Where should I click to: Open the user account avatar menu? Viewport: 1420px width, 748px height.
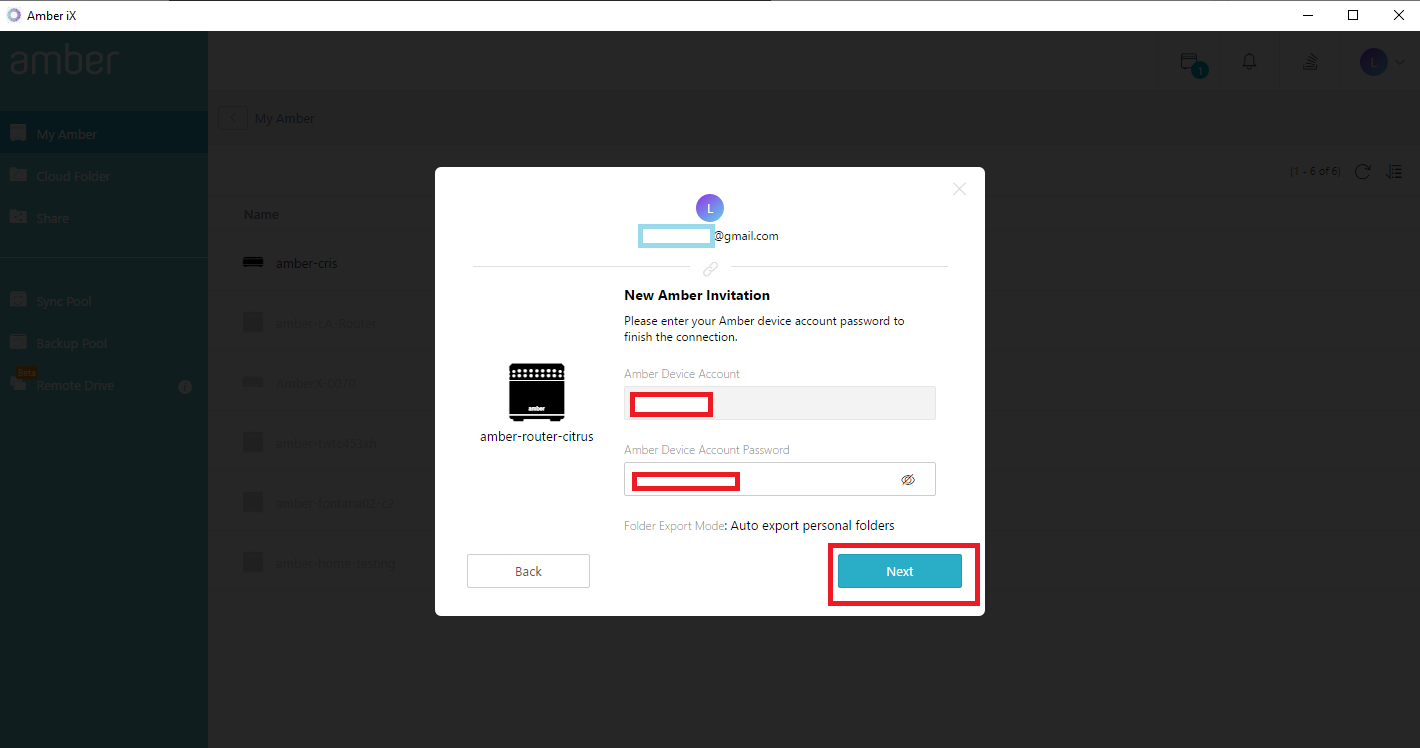(1382, 62)
